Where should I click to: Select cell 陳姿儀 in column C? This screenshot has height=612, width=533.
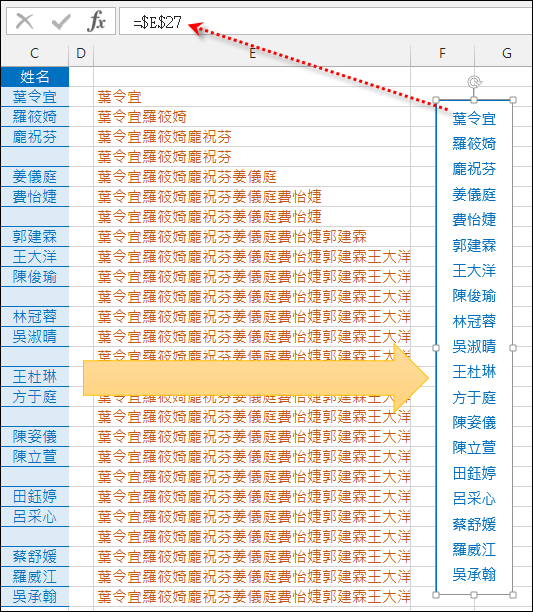[x=35, y=436]
